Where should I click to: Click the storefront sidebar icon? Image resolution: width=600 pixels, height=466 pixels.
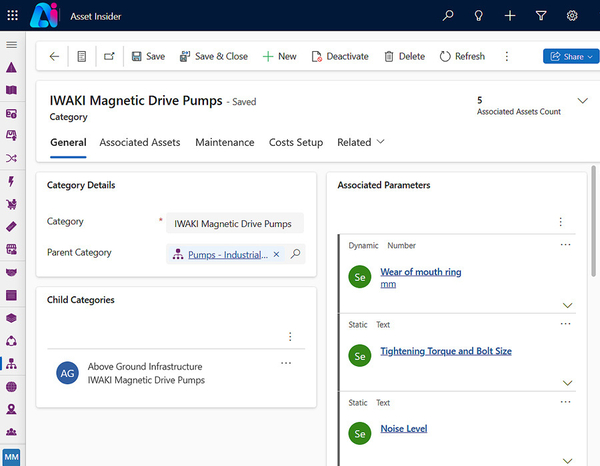(x=11, y=249)
